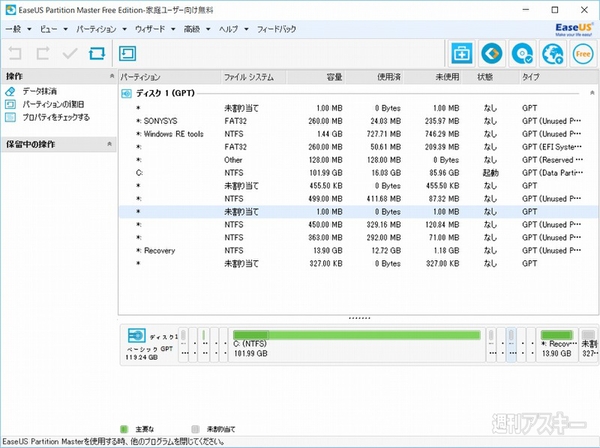Select the Windows RE tools partition row

[359, 134]
